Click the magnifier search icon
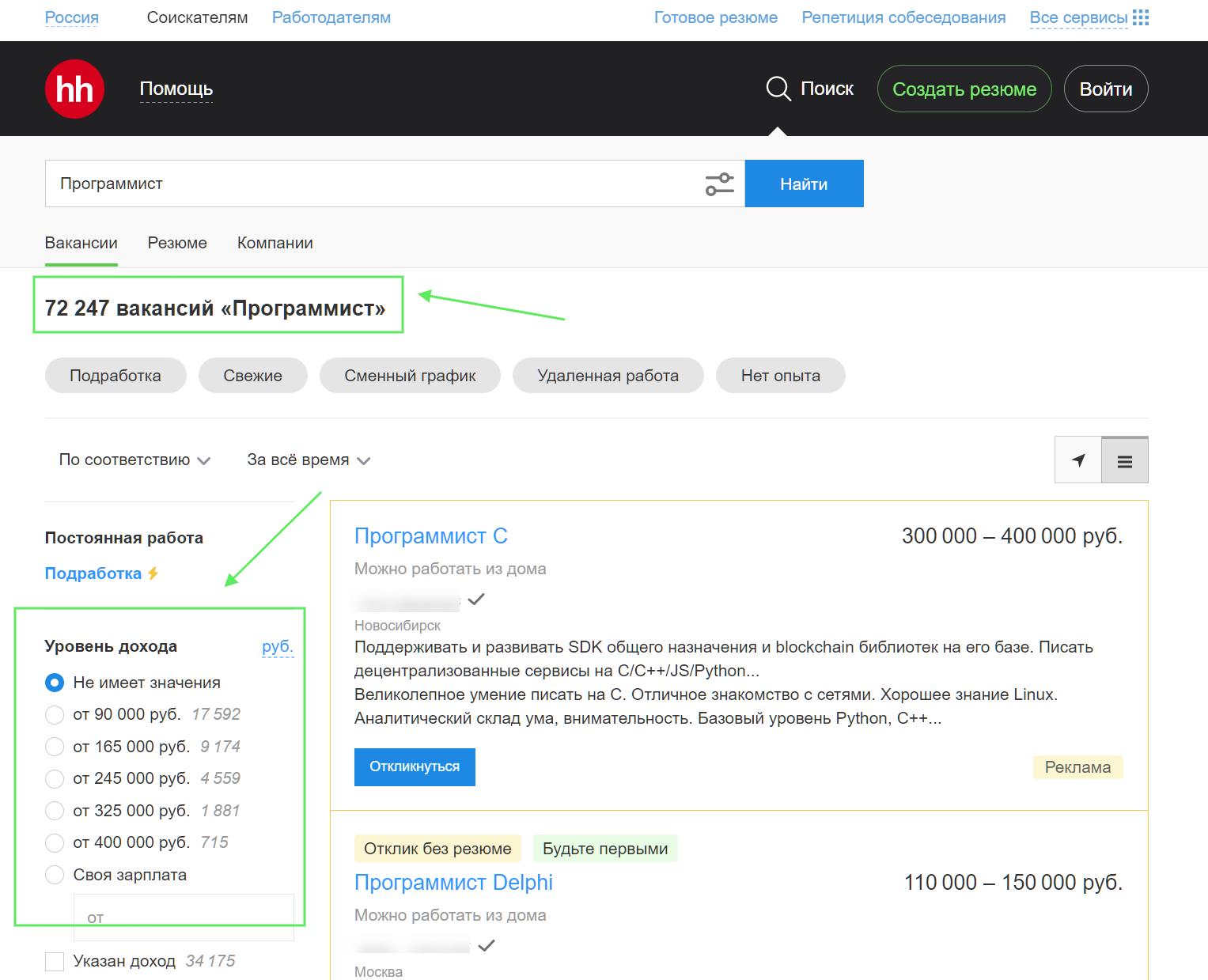The width and height of the screenshot is (1208, 980). (778, 89)
